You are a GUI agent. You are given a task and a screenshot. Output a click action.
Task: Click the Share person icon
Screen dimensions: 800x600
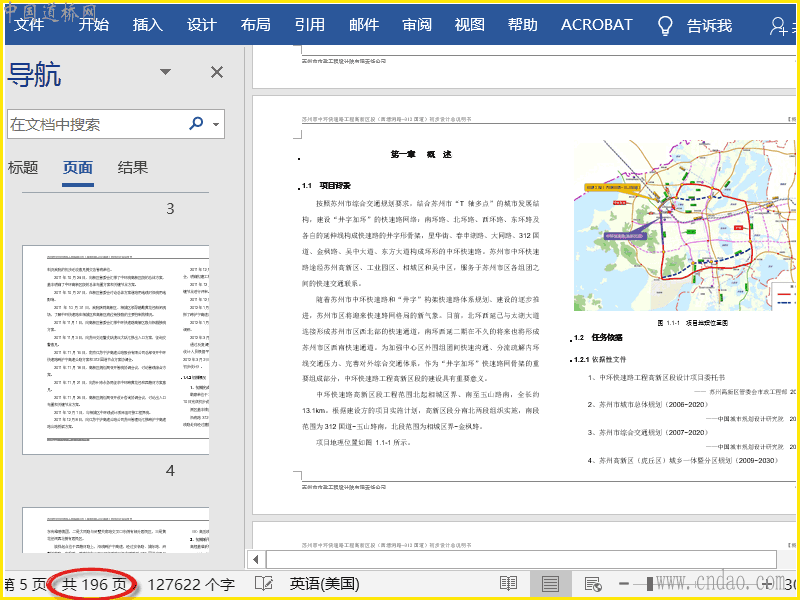tap(780, 25)
